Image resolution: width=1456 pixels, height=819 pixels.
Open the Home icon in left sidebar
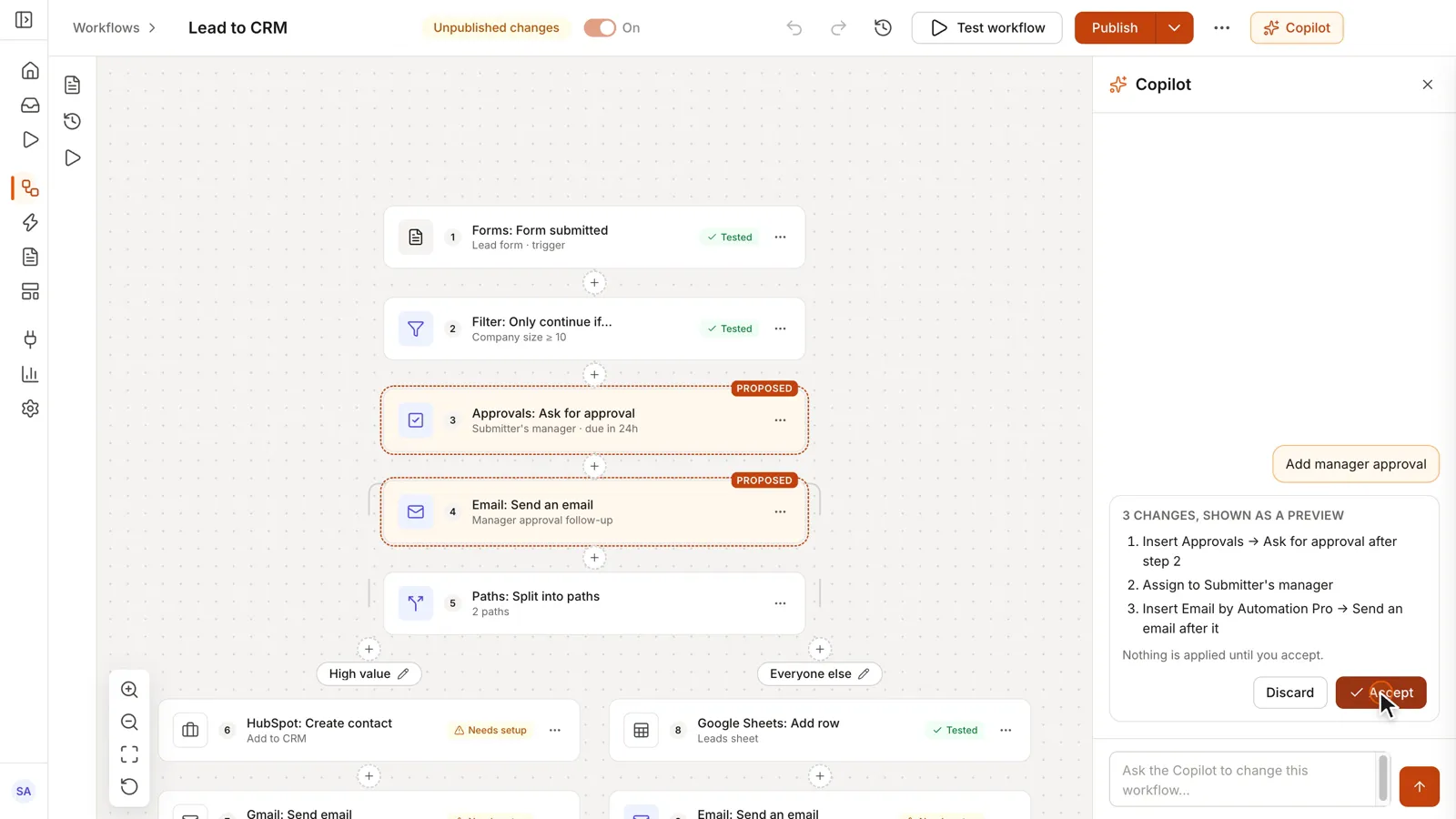point(30,71)
